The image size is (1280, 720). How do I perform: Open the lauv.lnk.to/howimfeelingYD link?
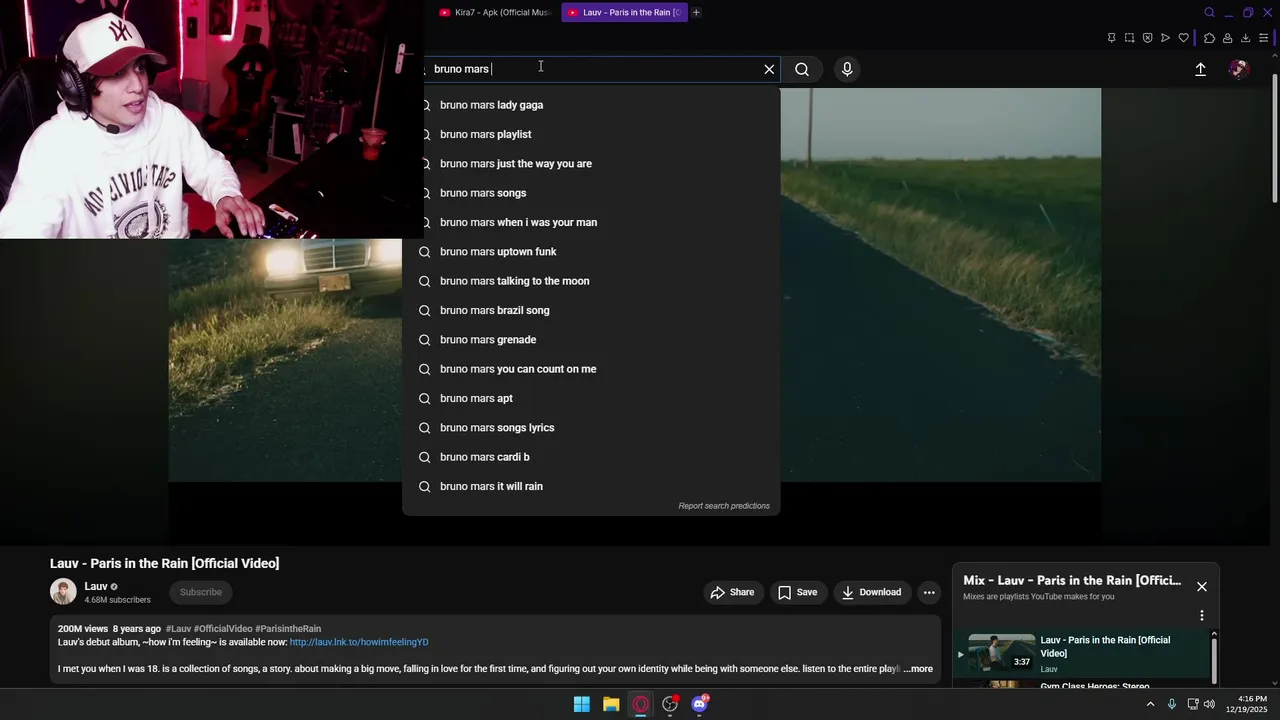coord(359,642)
